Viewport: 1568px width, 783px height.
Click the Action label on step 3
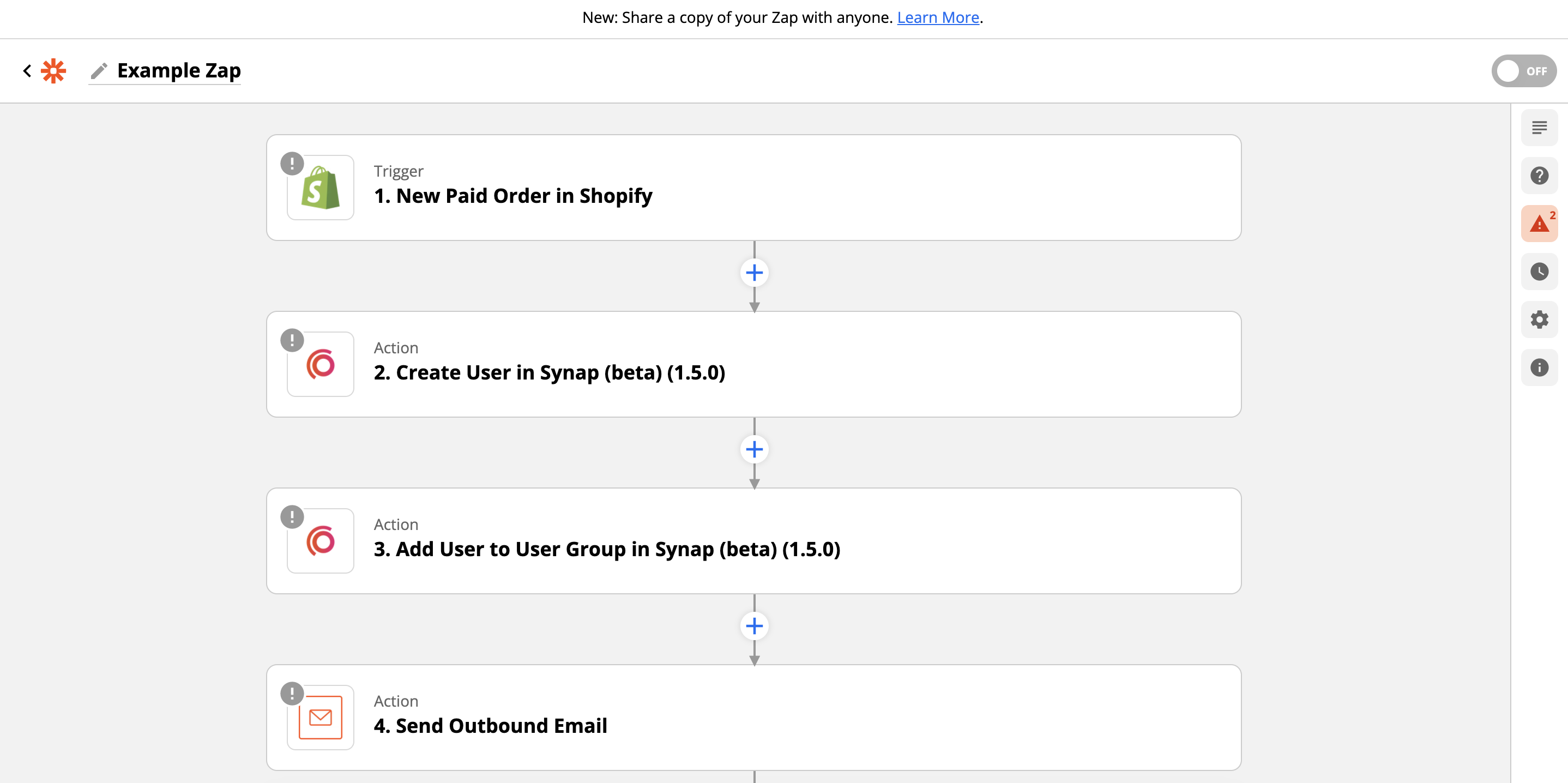pos(396,524)
